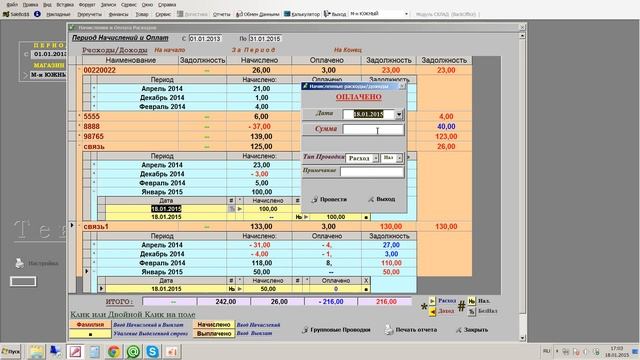Open Отчеты toolbar item
The width and height of the screenshot is (640, 360).
pos(222,14)
